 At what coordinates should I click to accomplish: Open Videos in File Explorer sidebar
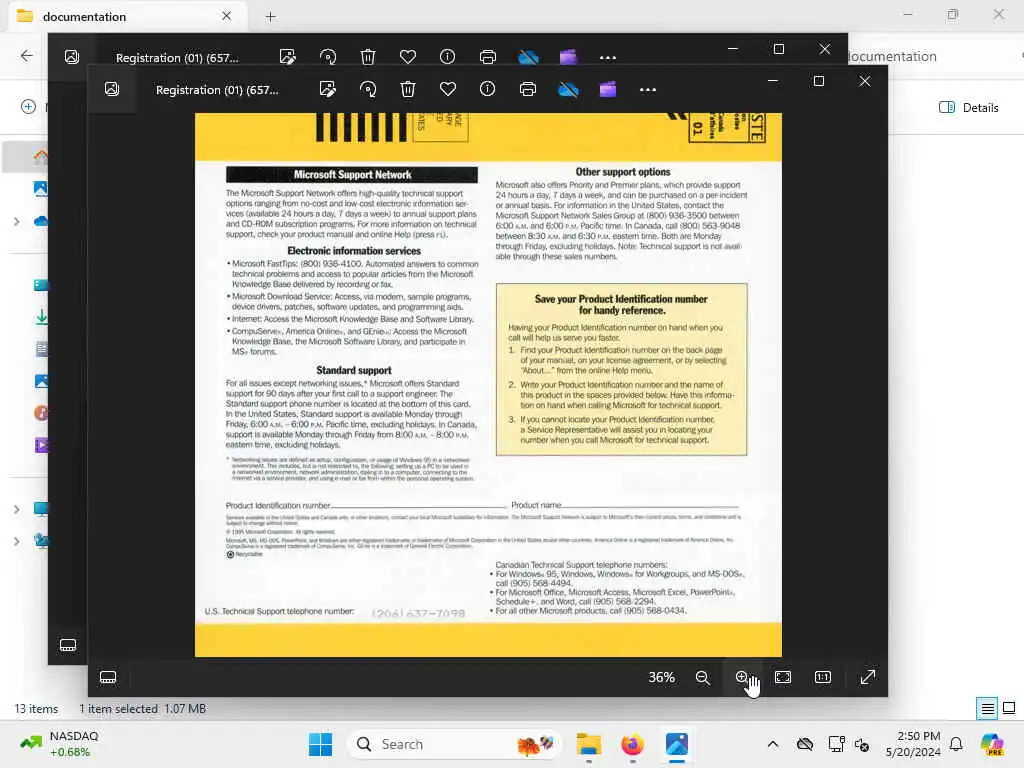pos(41,445)
